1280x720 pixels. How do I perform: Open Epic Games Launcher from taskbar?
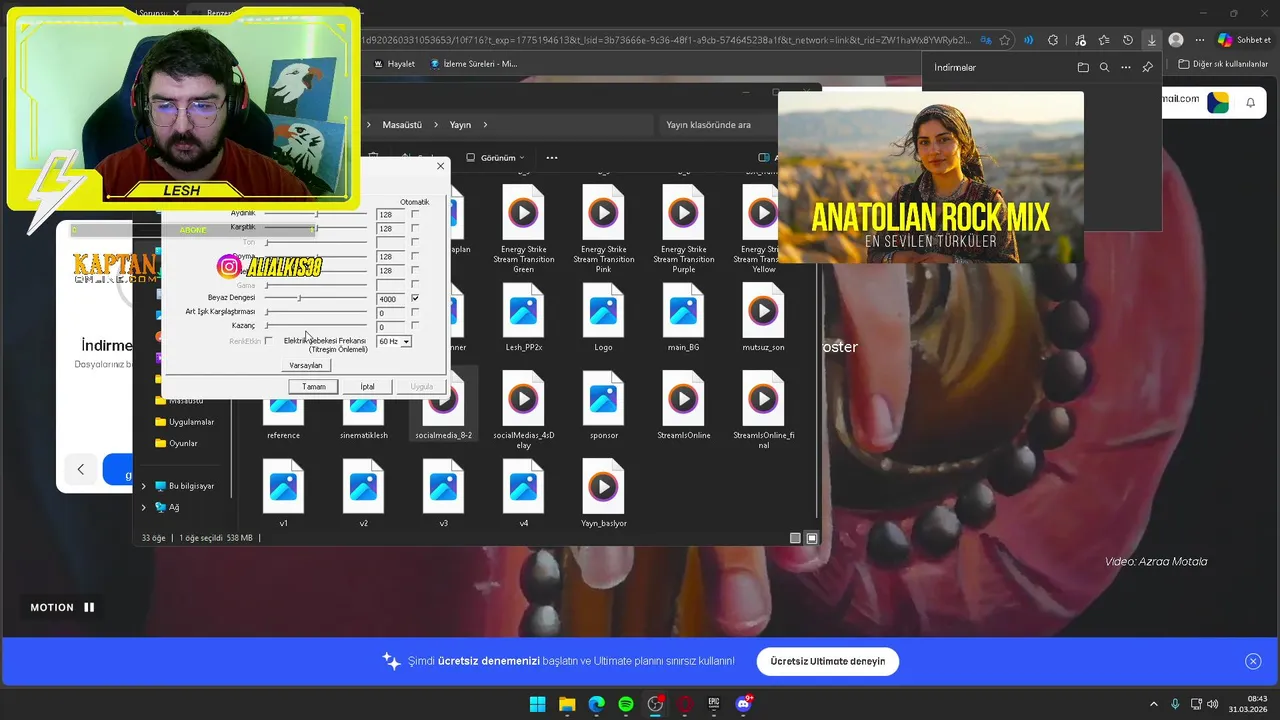[714, 704]
